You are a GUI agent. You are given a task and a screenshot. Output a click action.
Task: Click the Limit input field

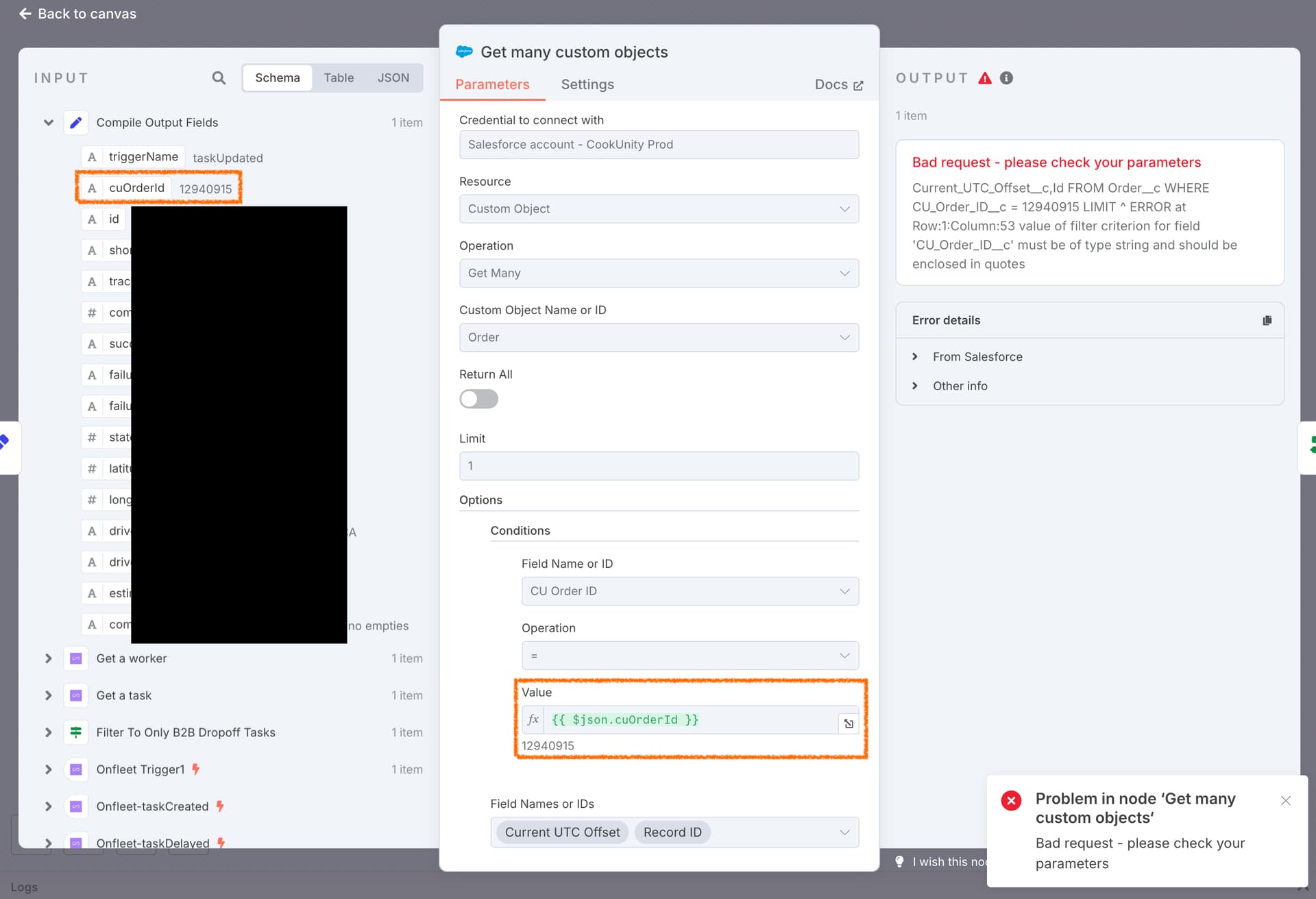[659, 466]
